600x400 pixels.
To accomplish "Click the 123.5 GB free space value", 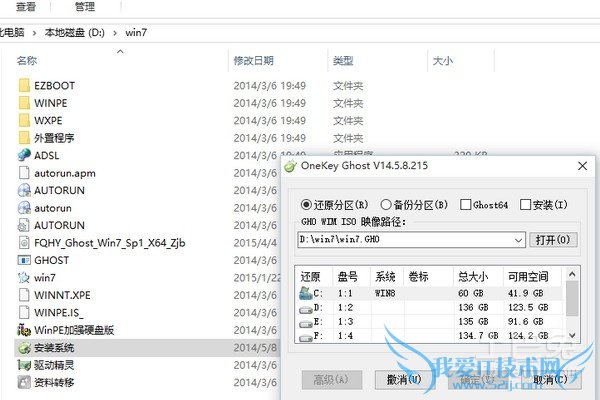I will (x=528, y=308).
